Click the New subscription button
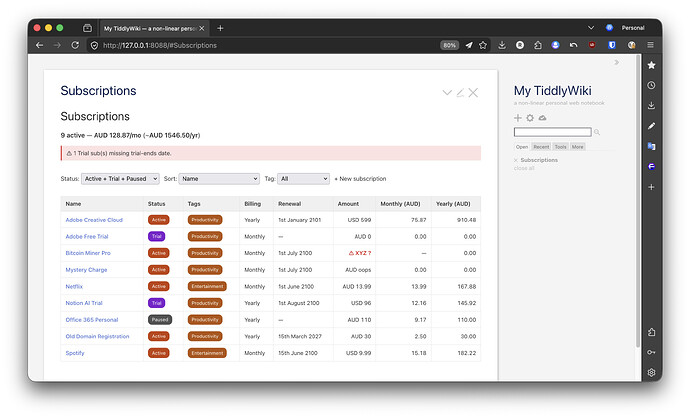 point(360,179)
